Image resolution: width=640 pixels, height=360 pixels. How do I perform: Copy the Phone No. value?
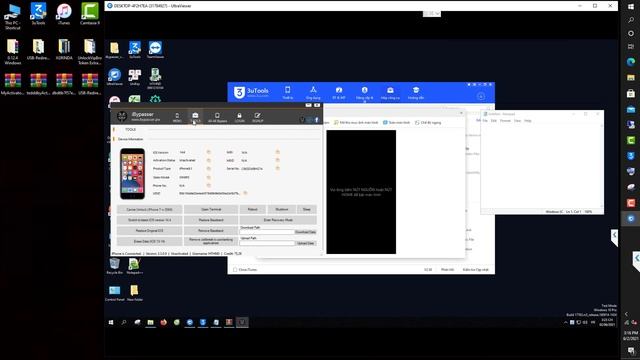pyautogui.click(x=209, y=185)
